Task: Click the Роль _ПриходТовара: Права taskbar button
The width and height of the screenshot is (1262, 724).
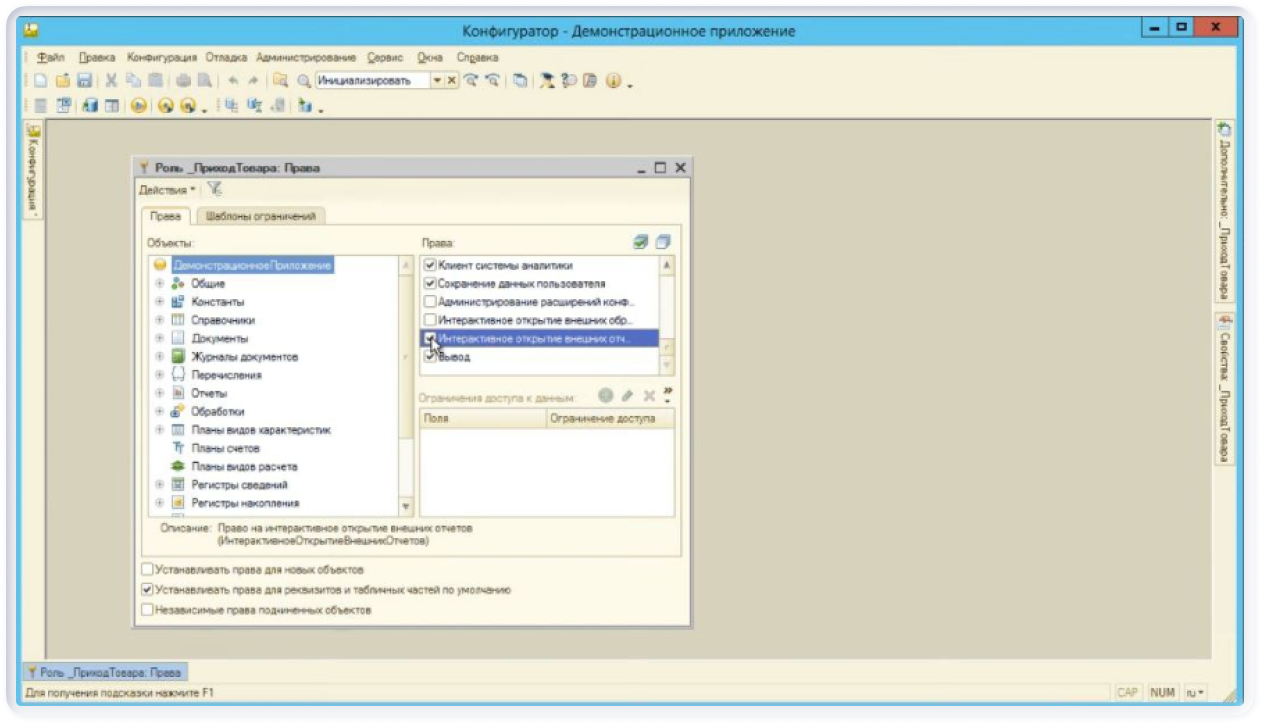Action: [104, 673]
